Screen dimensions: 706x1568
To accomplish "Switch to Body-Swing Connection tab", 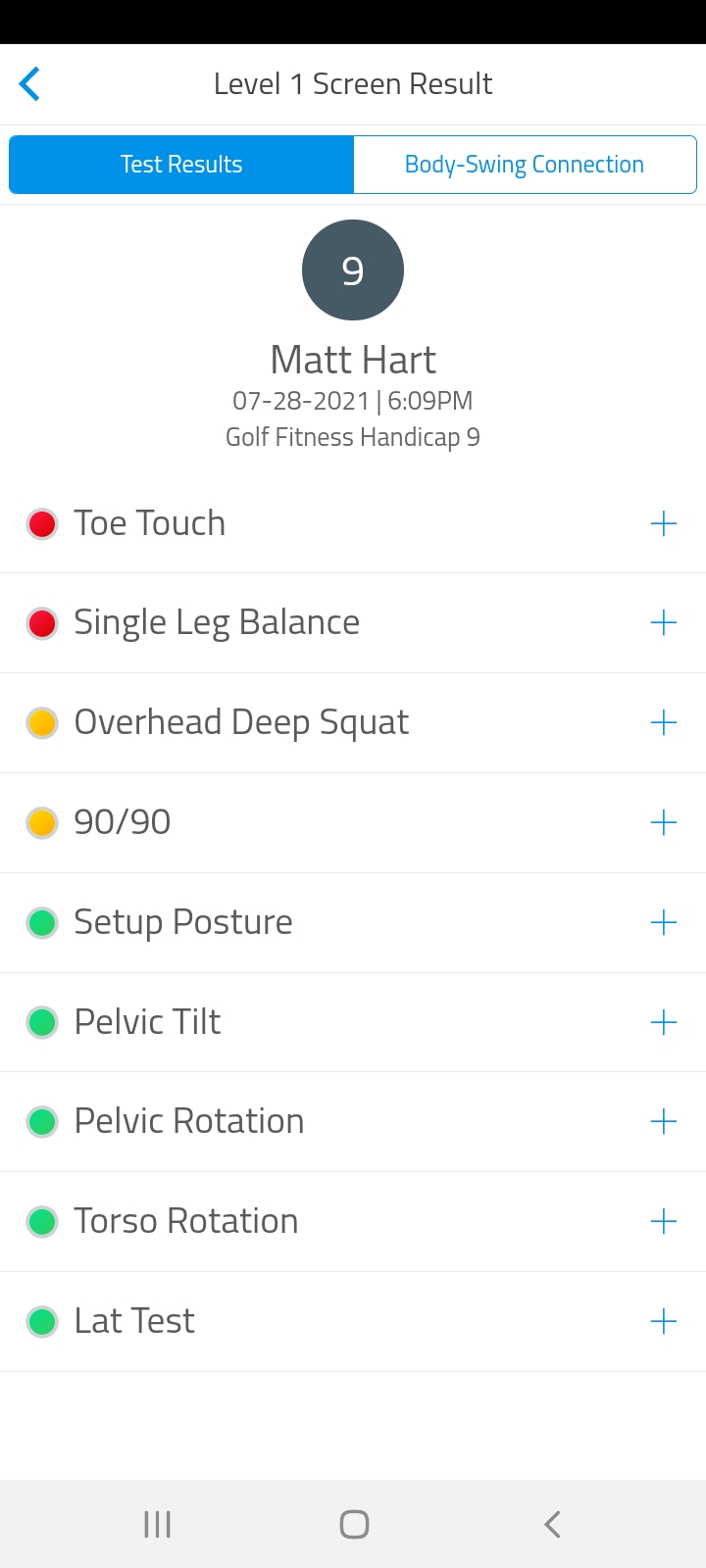I will [525, 165].
